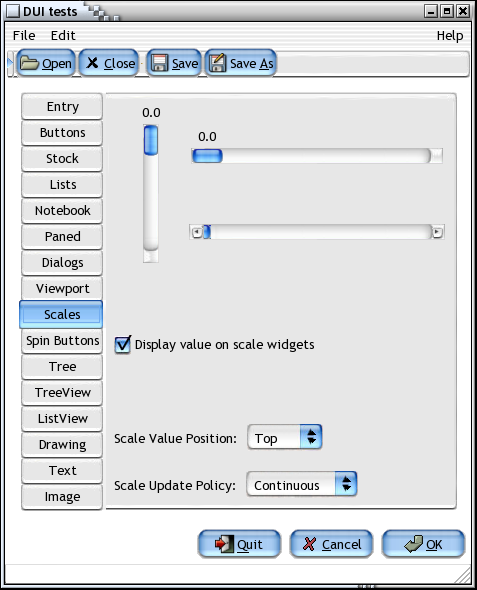
Task: Click the Close X icon in toolbar
Action: 92,63
